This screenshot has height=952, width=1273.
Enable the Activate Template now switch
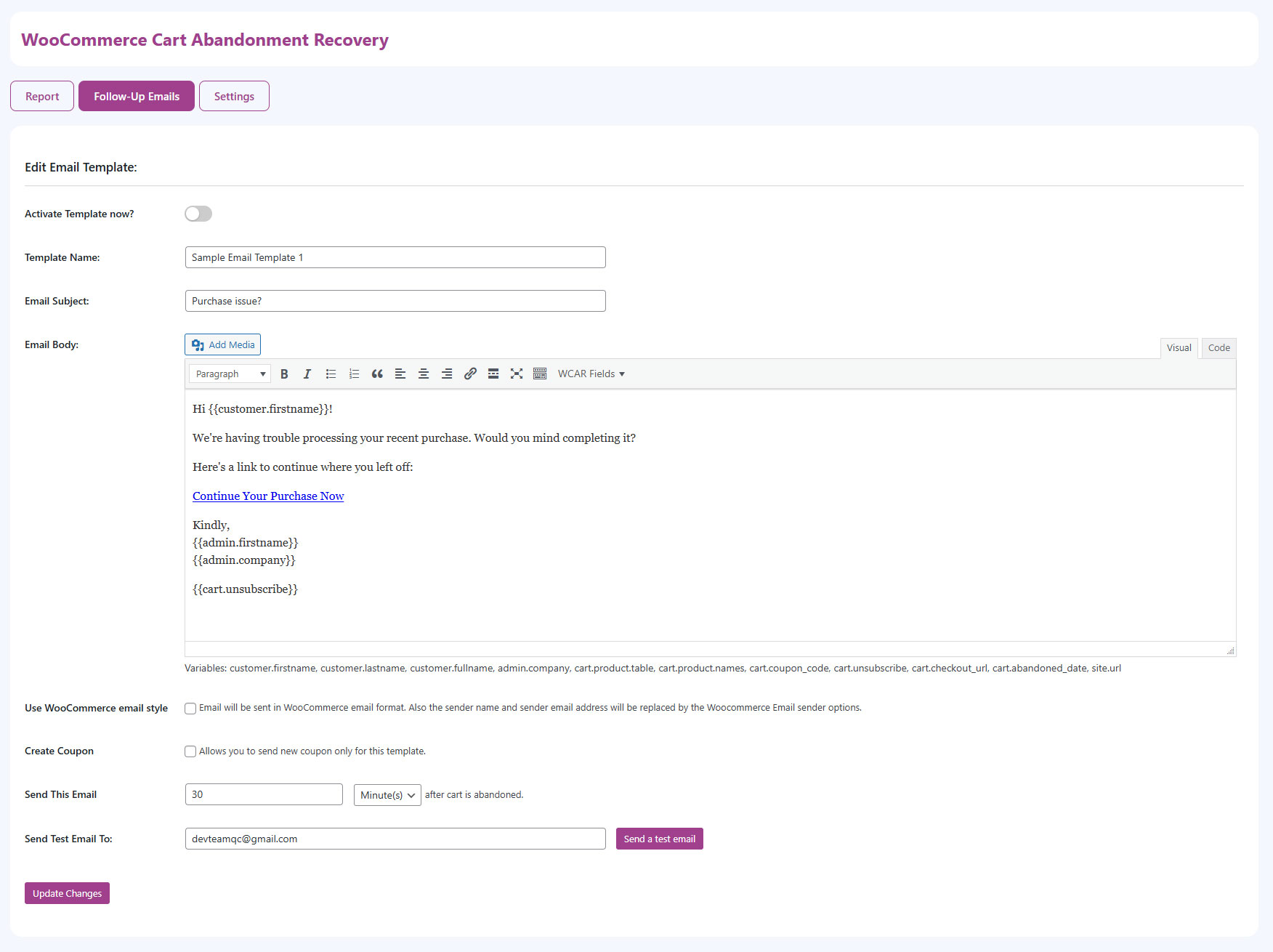pos(198,214)
